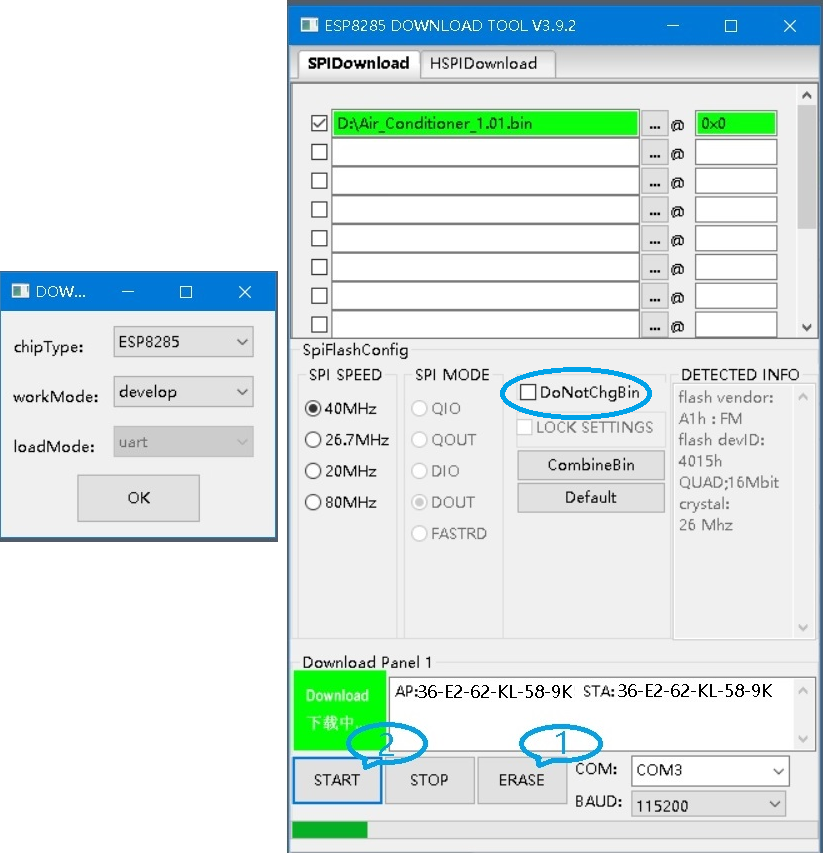Tick the checkbox of the third file row
This screenshot has height=853, width=823.
point(319,181)
